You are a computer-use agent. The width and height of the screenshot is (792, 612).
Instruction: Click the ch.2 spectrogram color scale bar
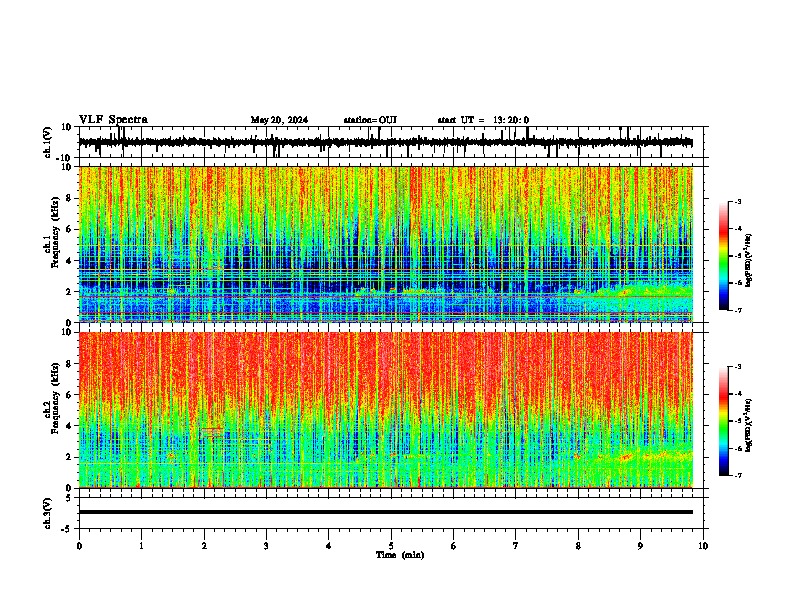pos(723,421)
